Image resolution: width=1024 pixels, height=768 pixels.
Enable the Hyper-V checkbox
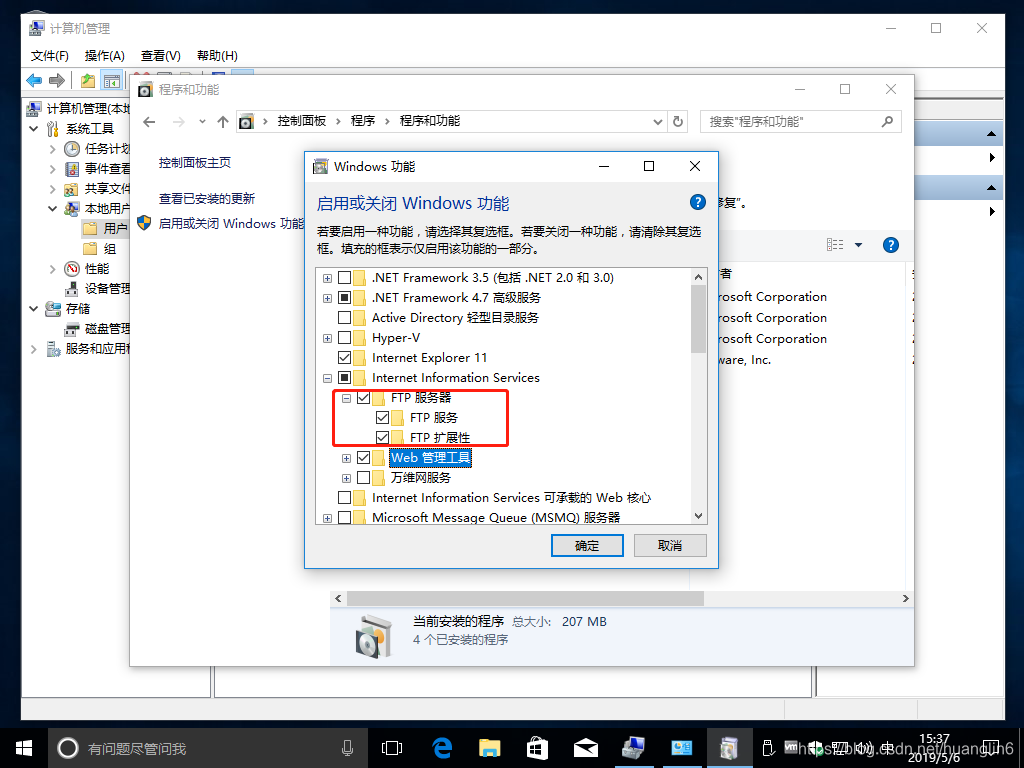344,338
